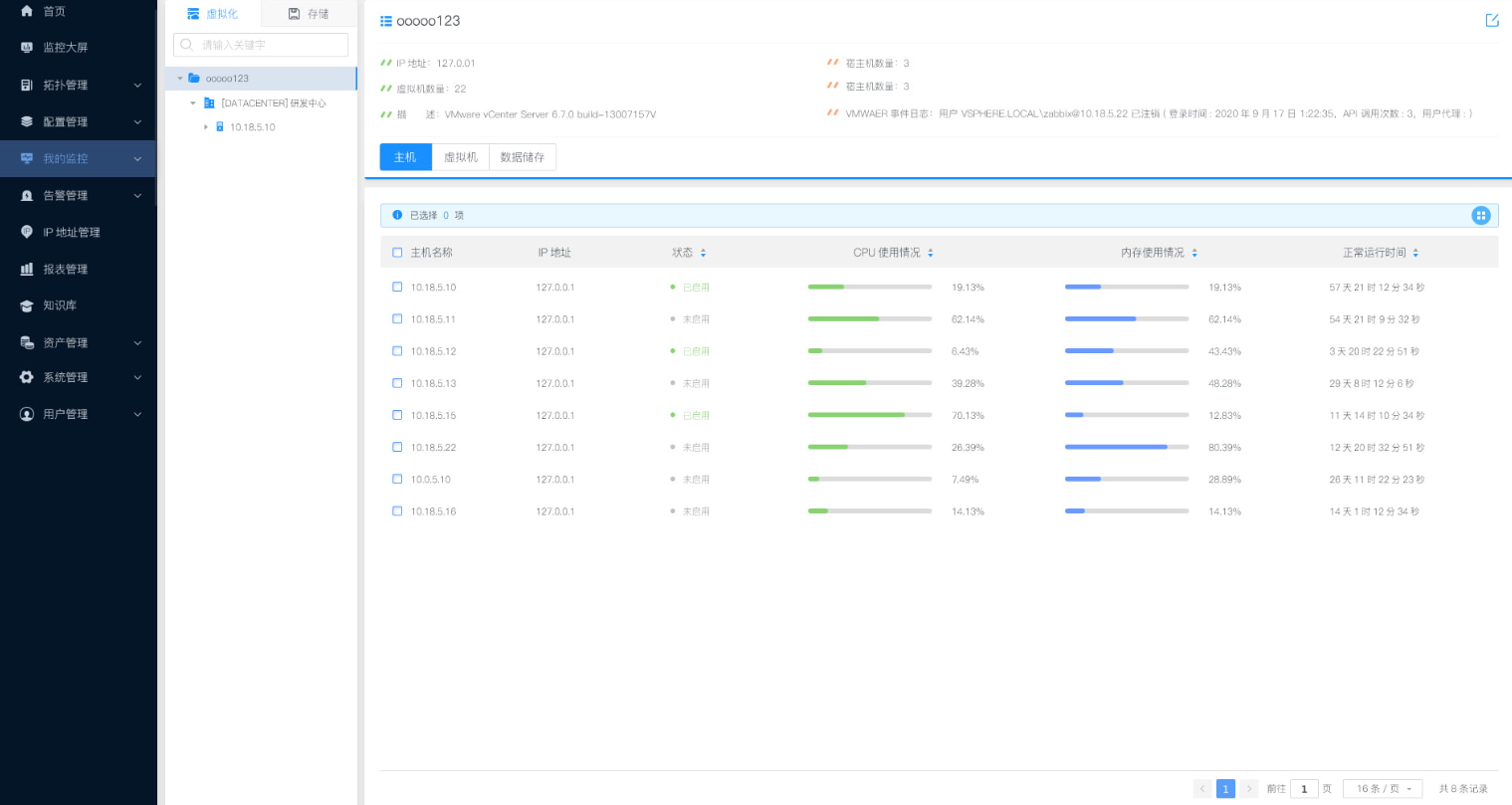The width and height of the screenshot is (1512, 805).
Task: Go to the next page arrow
Action: click(1249, 788)
